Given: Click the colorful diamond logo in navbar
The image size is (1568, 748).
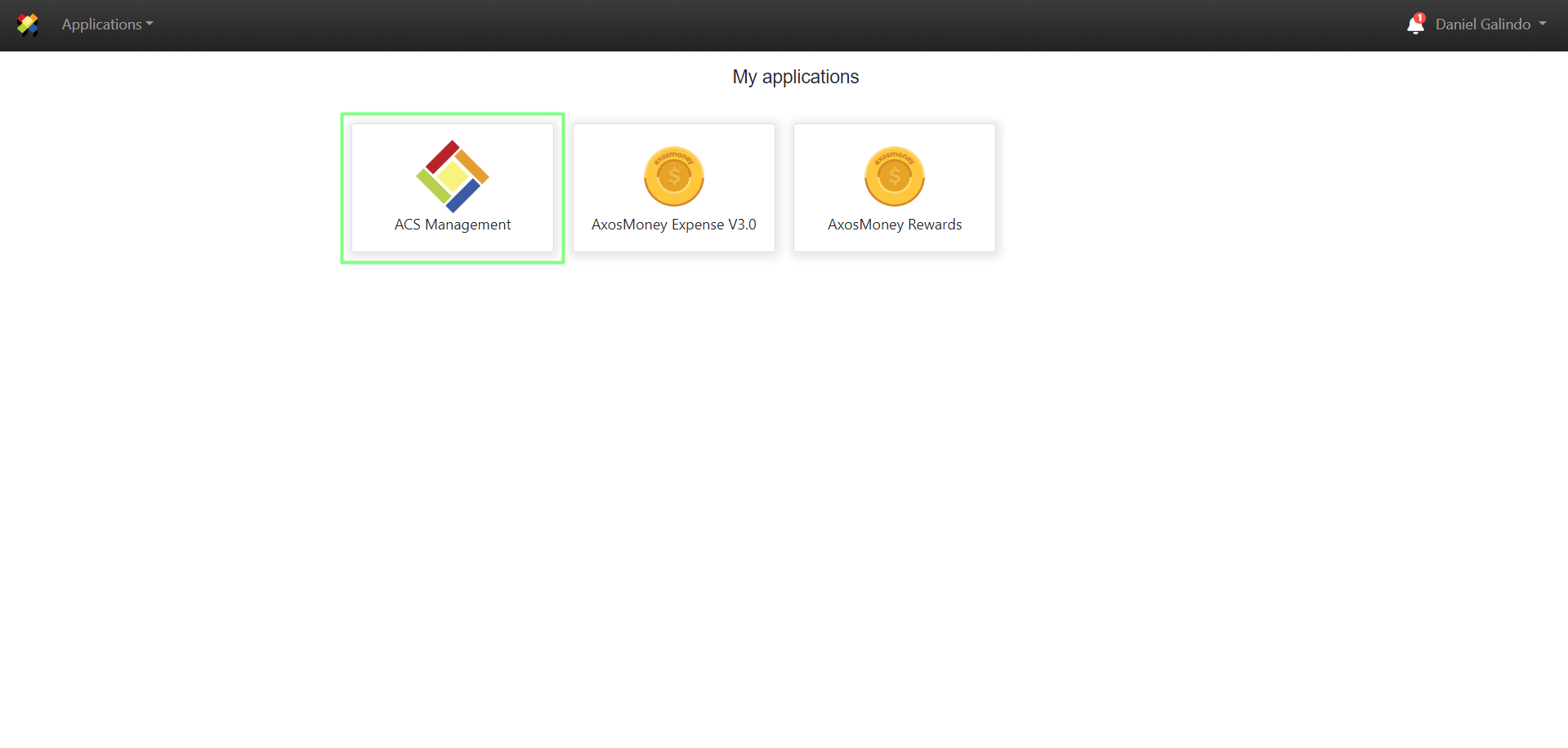Looking at the screenshot, I should (x=28, y=25).
